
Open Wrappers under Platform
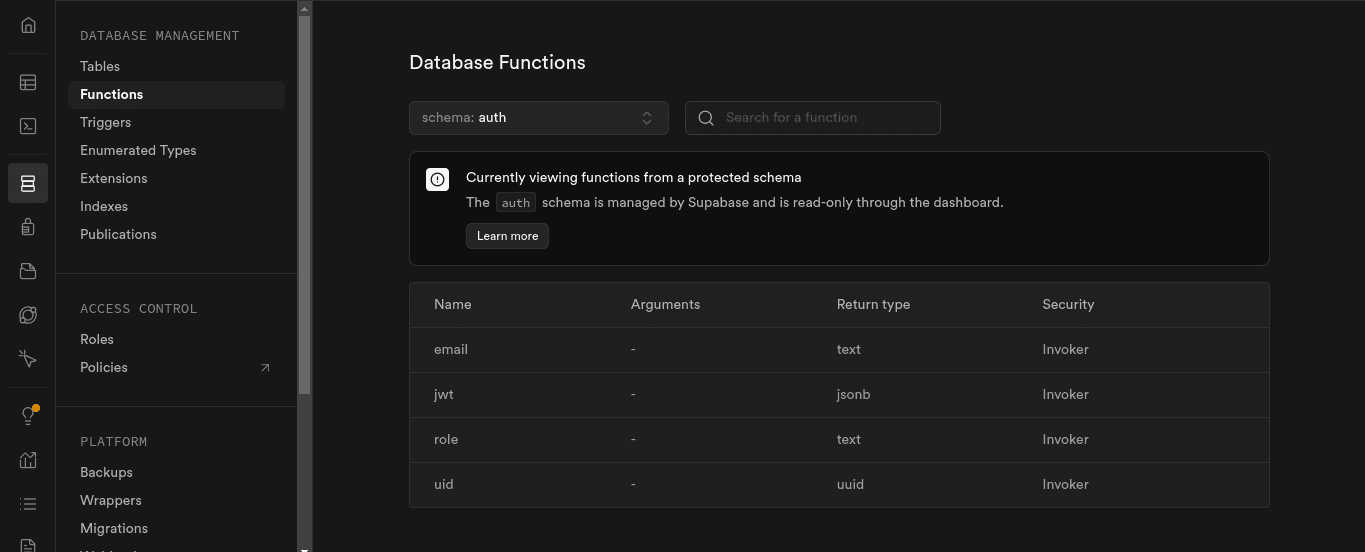pyautogui.click(x=111, y=500)
